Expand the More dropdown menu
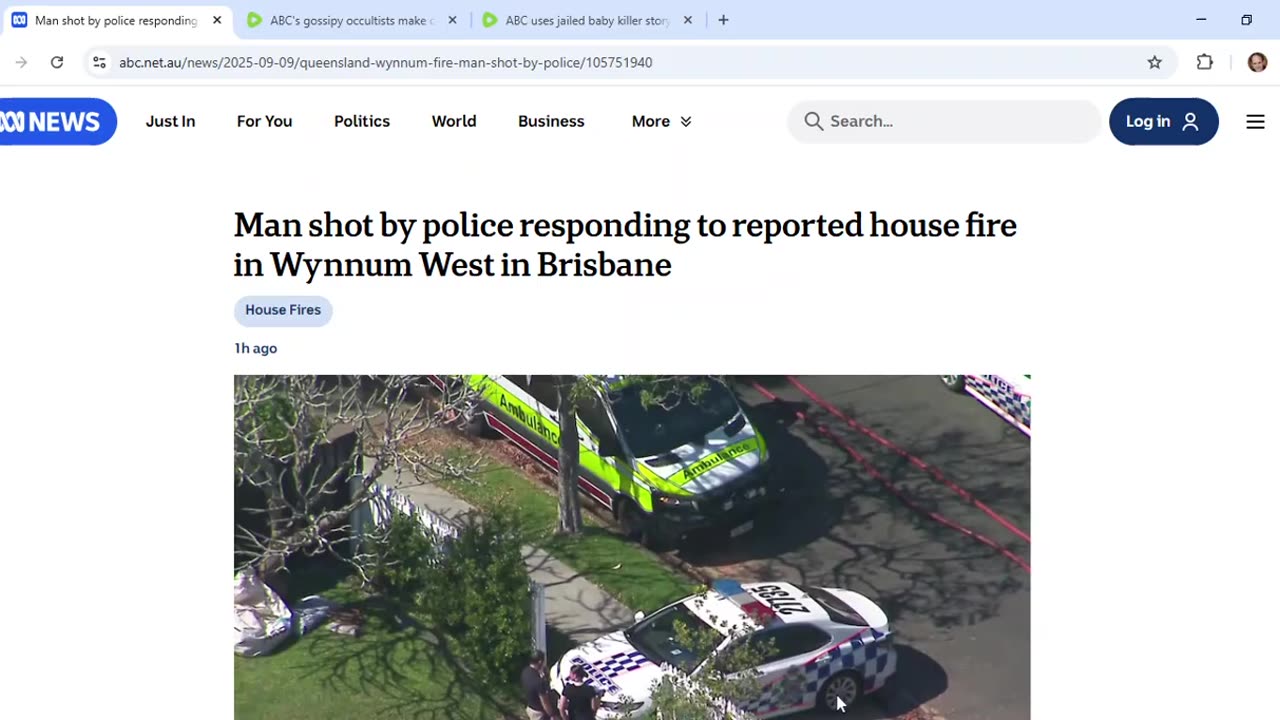Screen dimensions: 1280x720 coord(661,121)
